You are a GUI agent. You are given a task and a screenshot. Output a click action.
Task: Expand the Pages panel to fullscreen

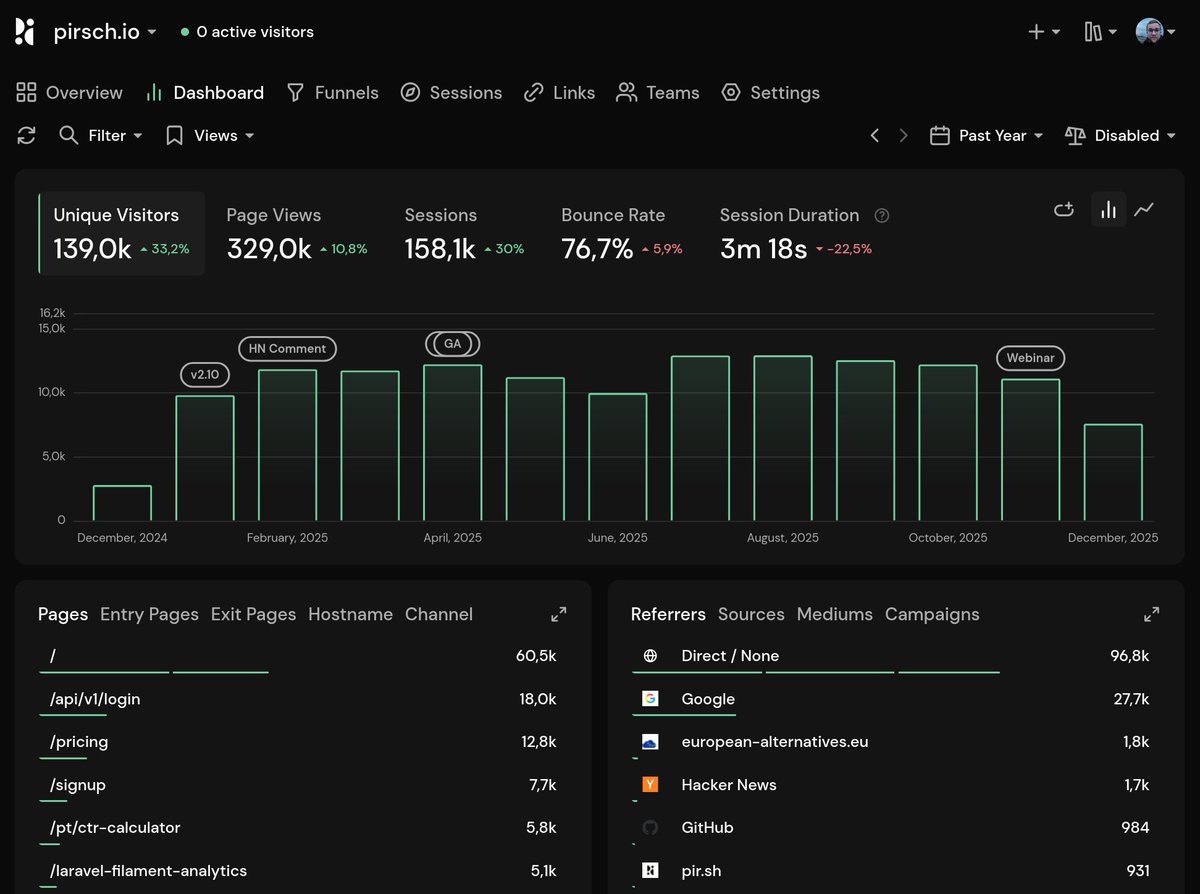tap(559, 613)
